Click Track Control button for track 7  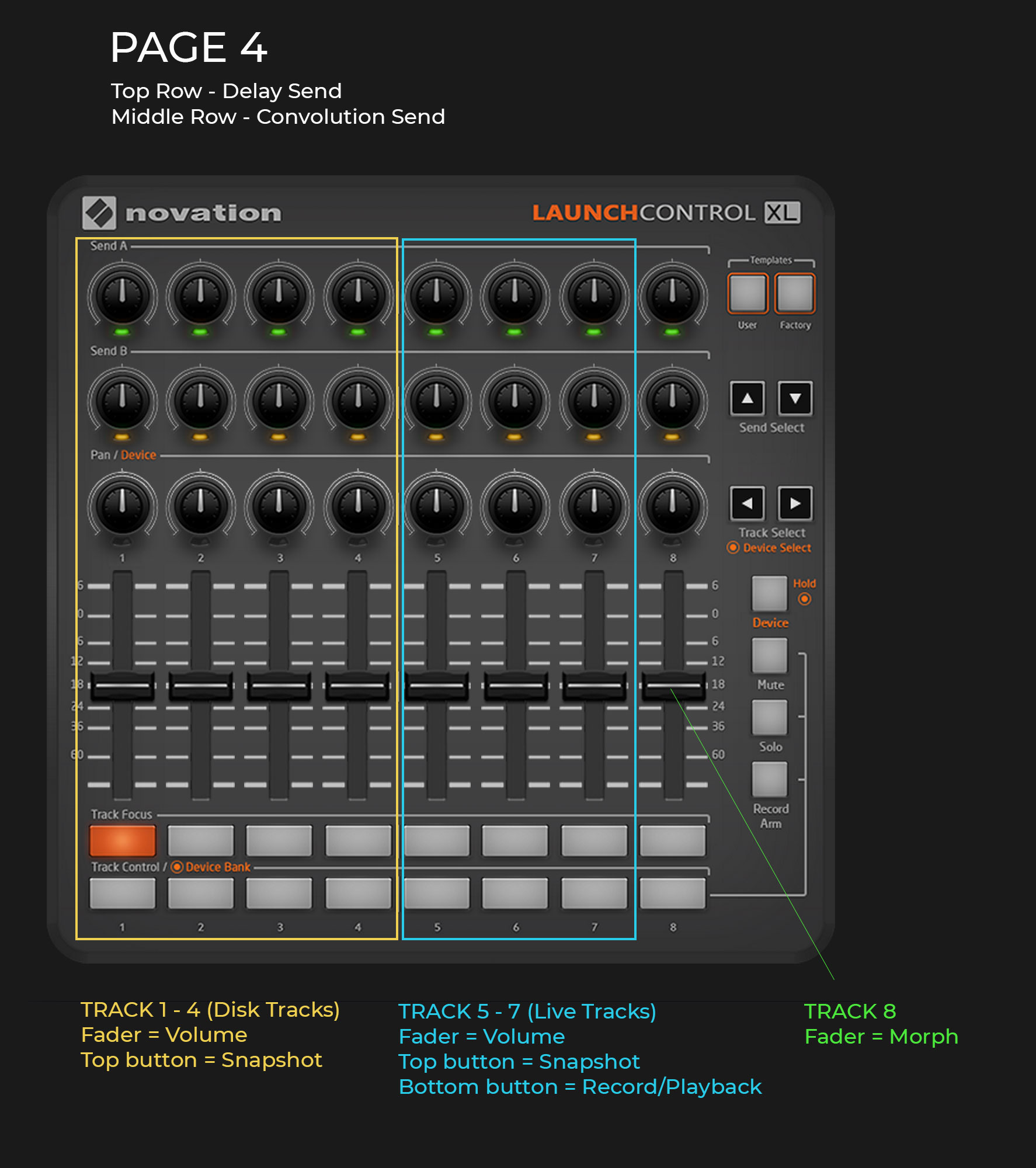(x=594, y=893)
